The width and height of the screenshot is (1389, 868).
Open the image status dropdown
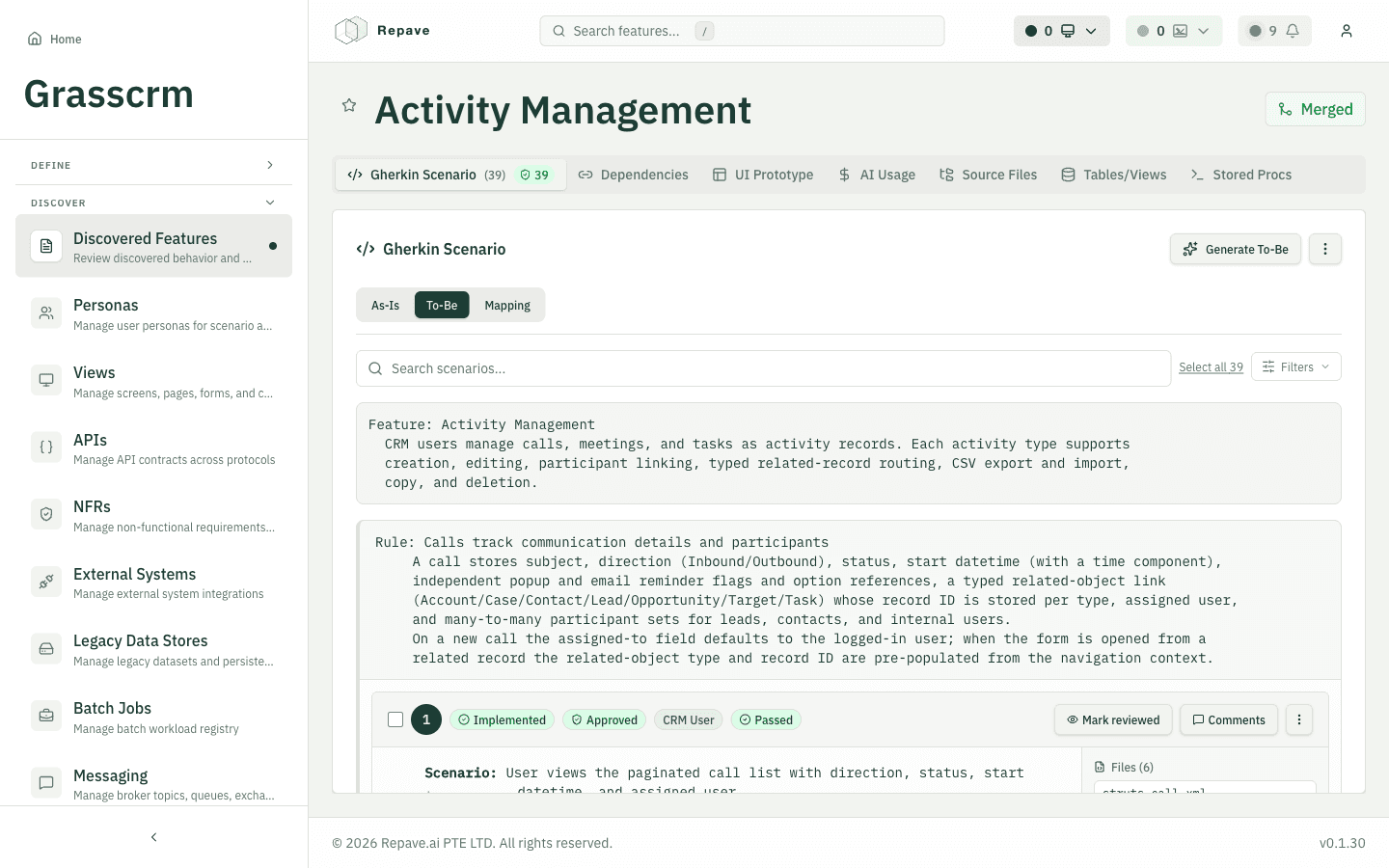1174,31
